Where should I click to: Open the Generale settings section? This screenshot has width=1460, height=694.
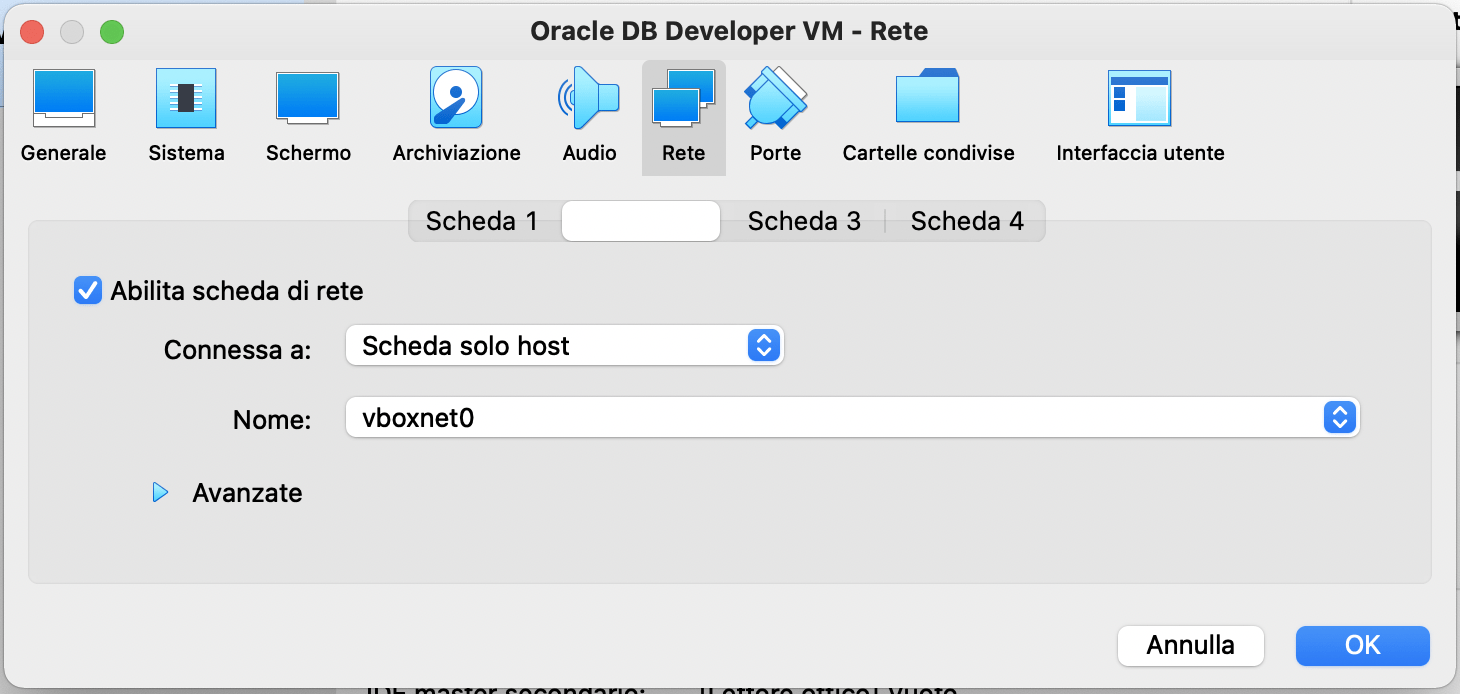pos(63,117)
